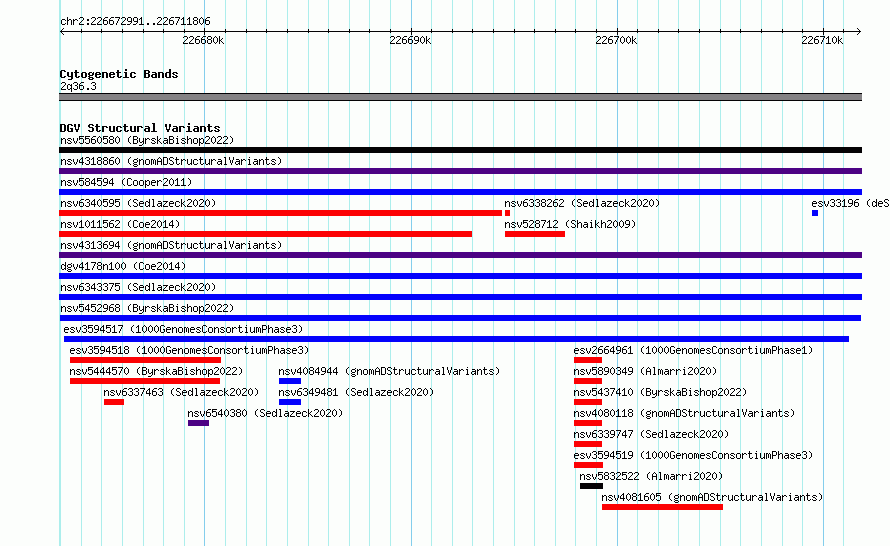Click the blue bar under nsv5452968
The width and height of the screenshot is (890, 546).
[x=460, y=318]
